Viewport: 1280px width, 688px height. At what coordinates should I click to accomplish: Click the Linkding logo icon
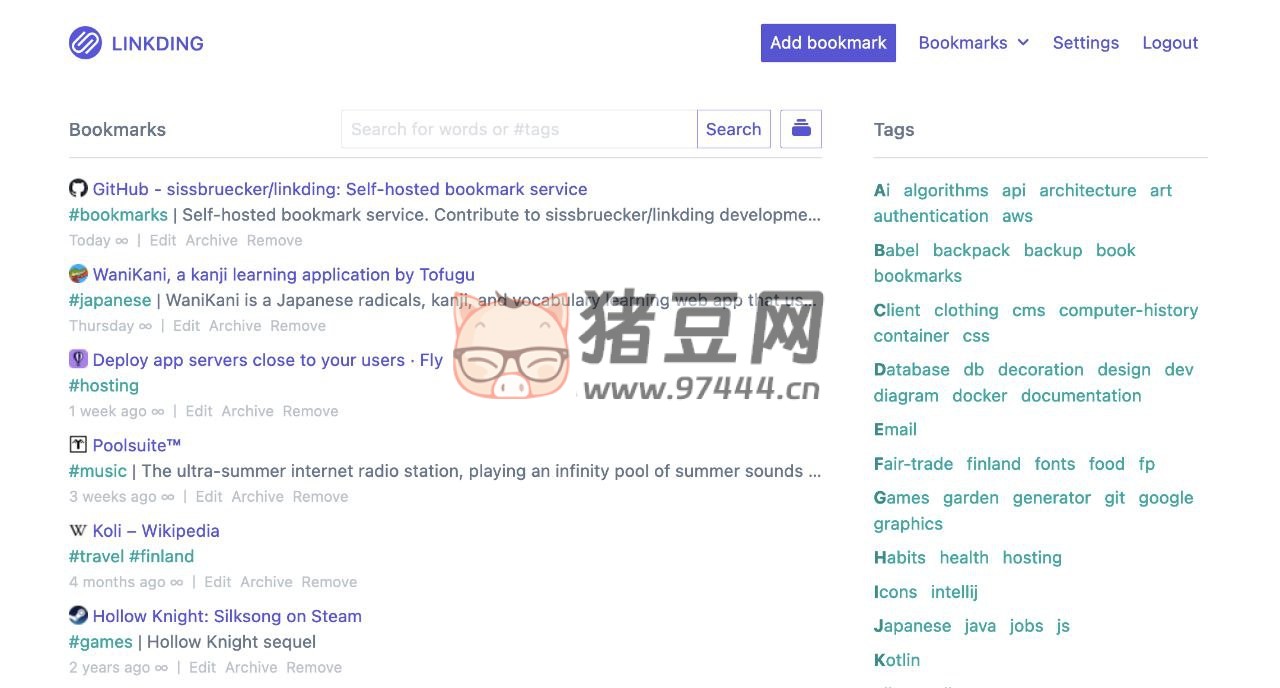85,43
